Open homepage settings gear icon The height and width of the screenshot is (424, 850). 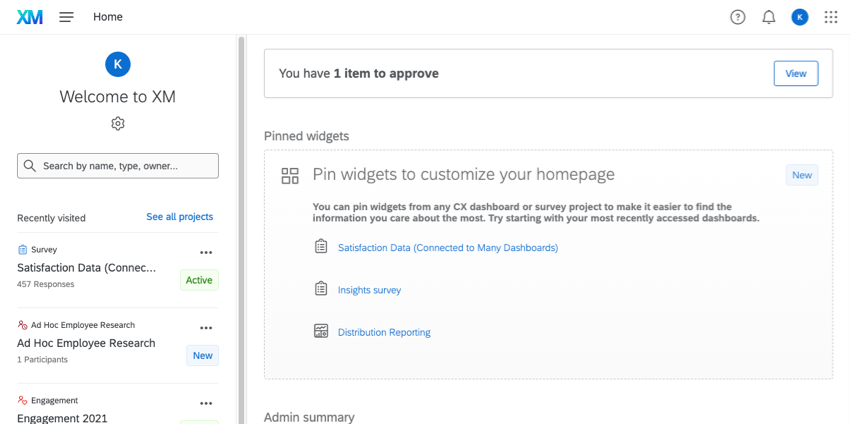click(x=118, y=124)
